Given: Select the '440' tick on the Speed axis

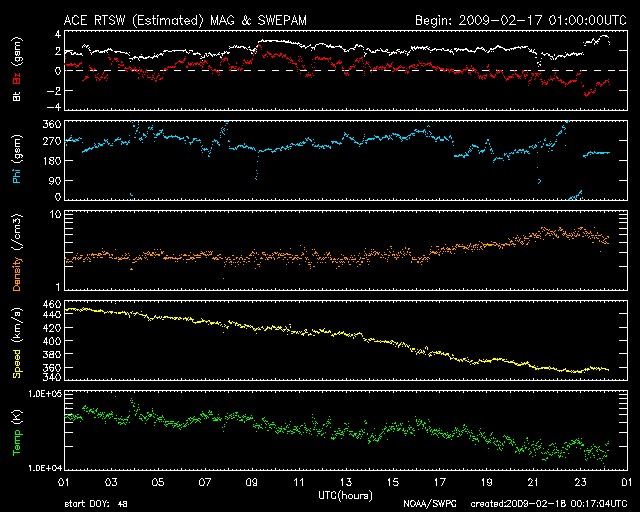Looking at the screenshot, I should (x=52, y=314).
